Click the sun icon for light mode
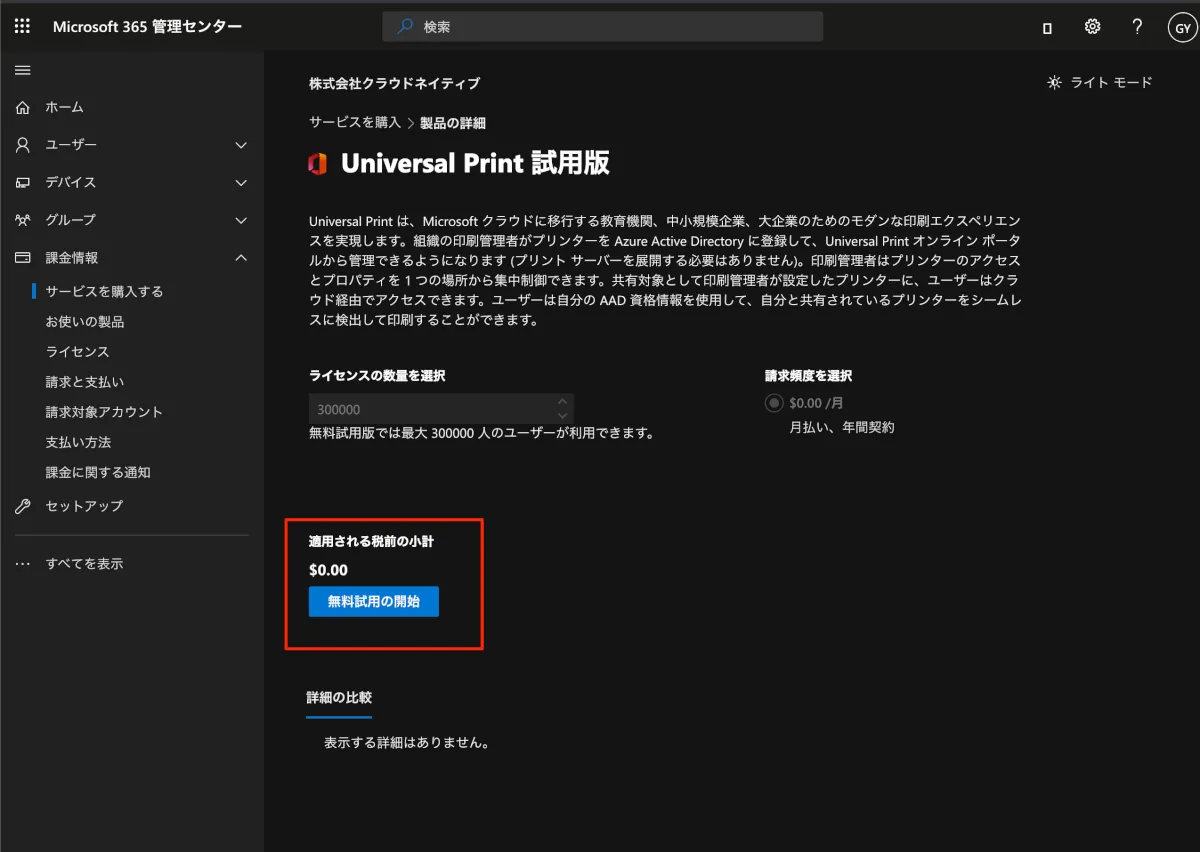1200x852 pixels. pos(1054,83)
